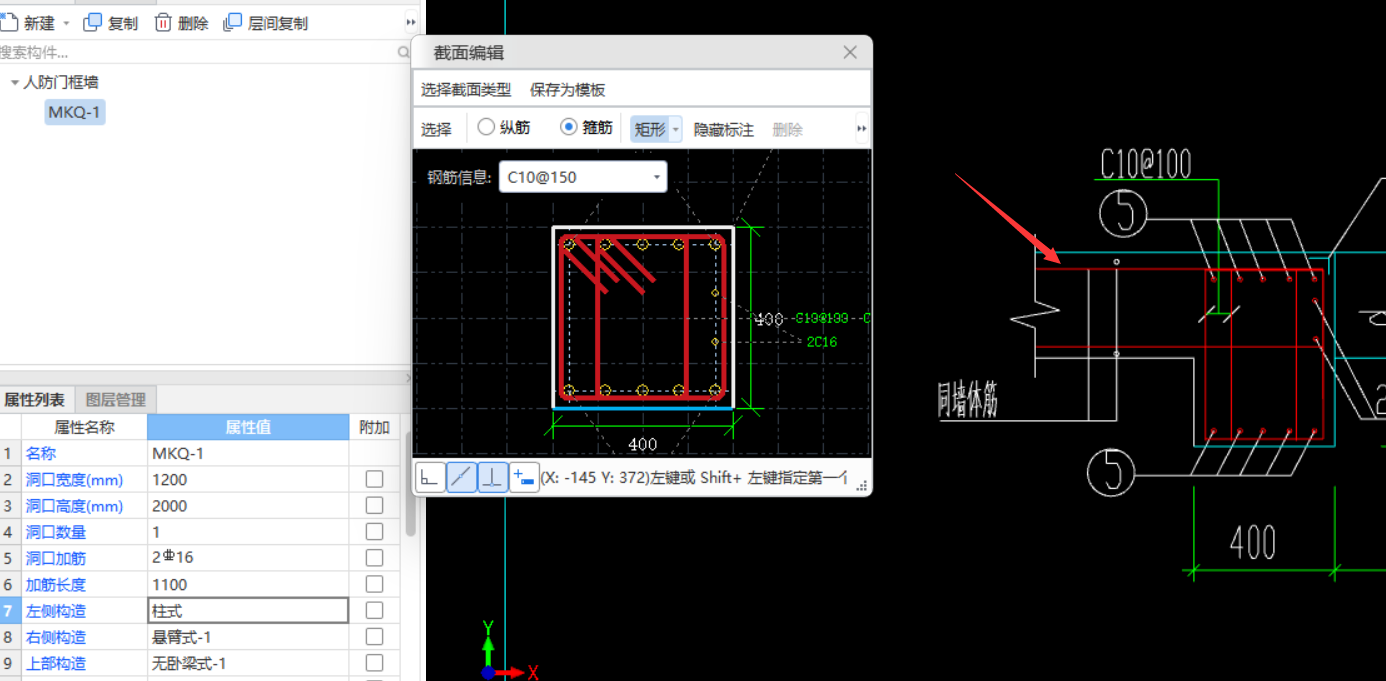Click 隐藏标注 in section editor toolbar
The image size is (1386, 681).
click(x=724, y=129)
